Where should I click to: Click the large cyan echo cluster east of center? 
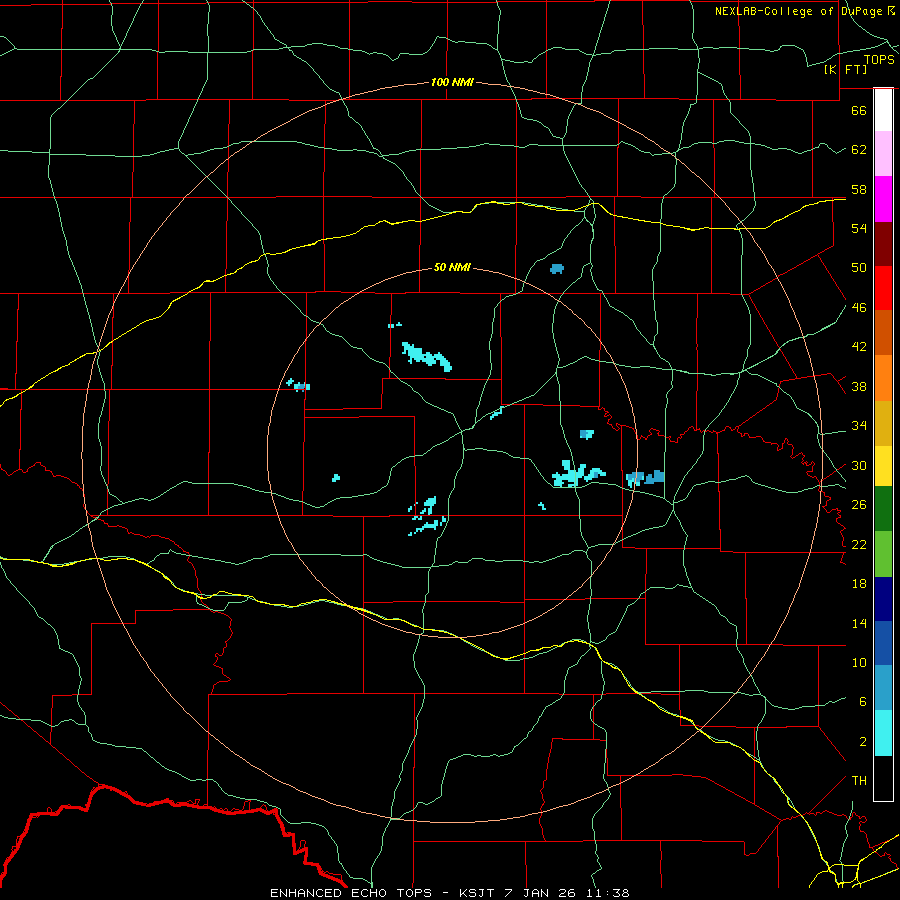tap(577, 474)
